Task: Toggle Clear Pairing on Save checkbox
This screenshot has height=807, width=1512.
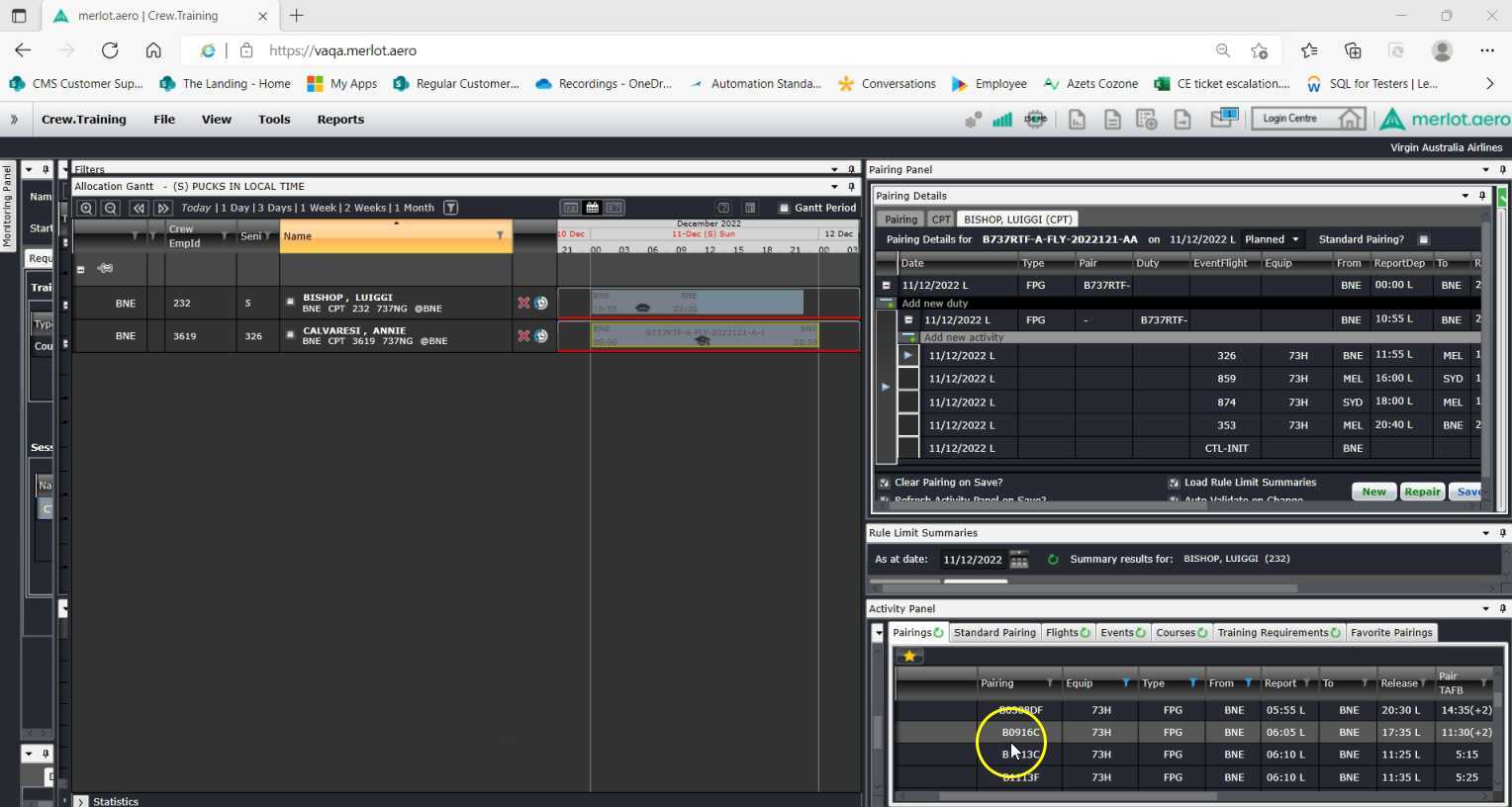Action: click(x=885, y=483)
